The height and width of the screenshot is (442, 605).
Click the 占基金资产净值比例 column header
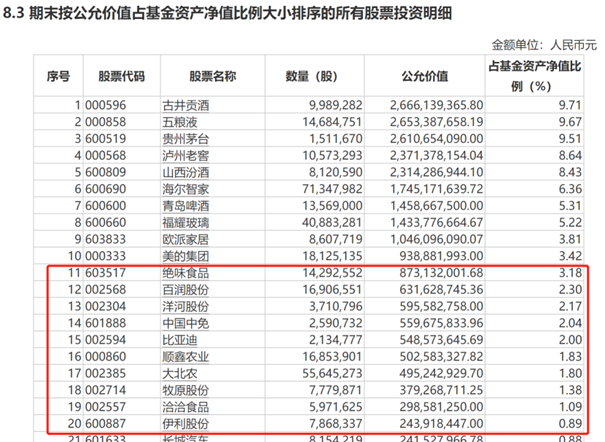(534, 76)
